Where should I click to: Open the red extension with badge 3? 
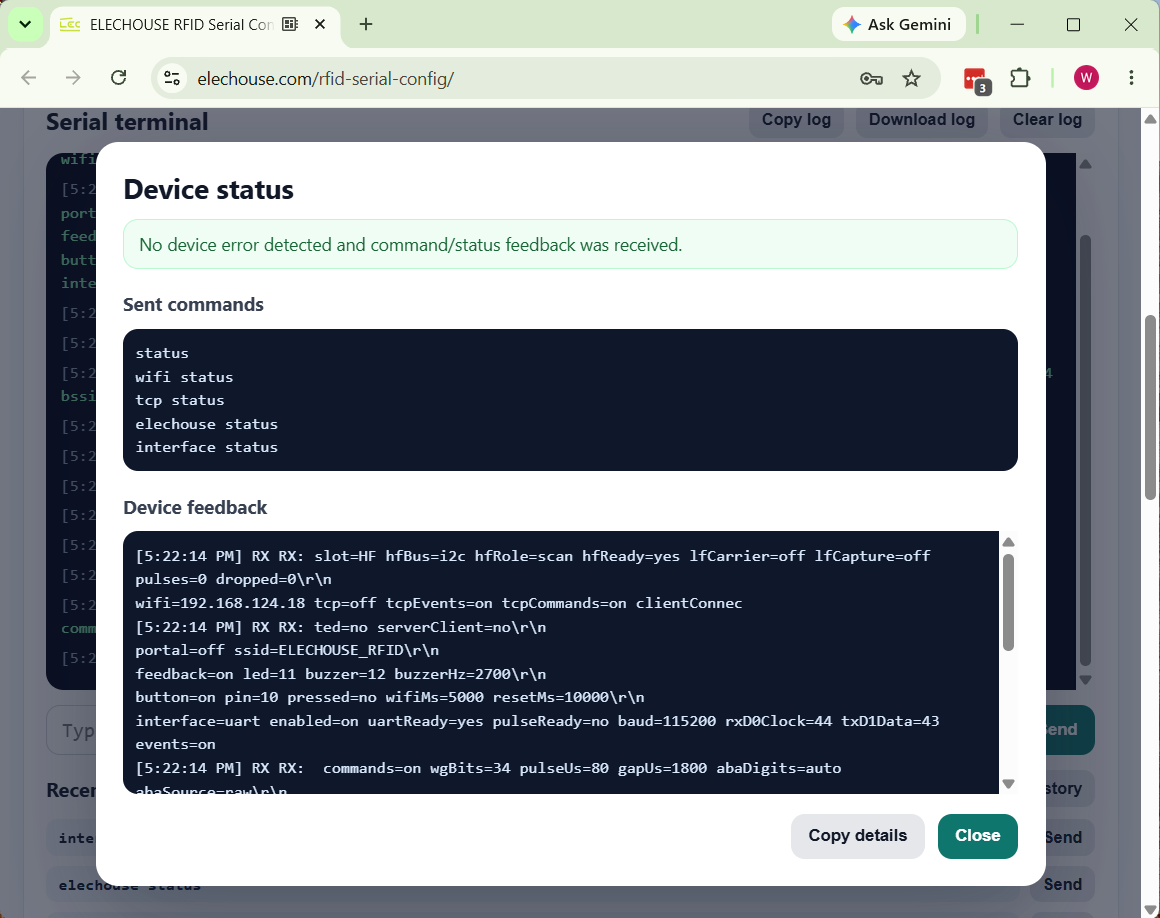977,79
